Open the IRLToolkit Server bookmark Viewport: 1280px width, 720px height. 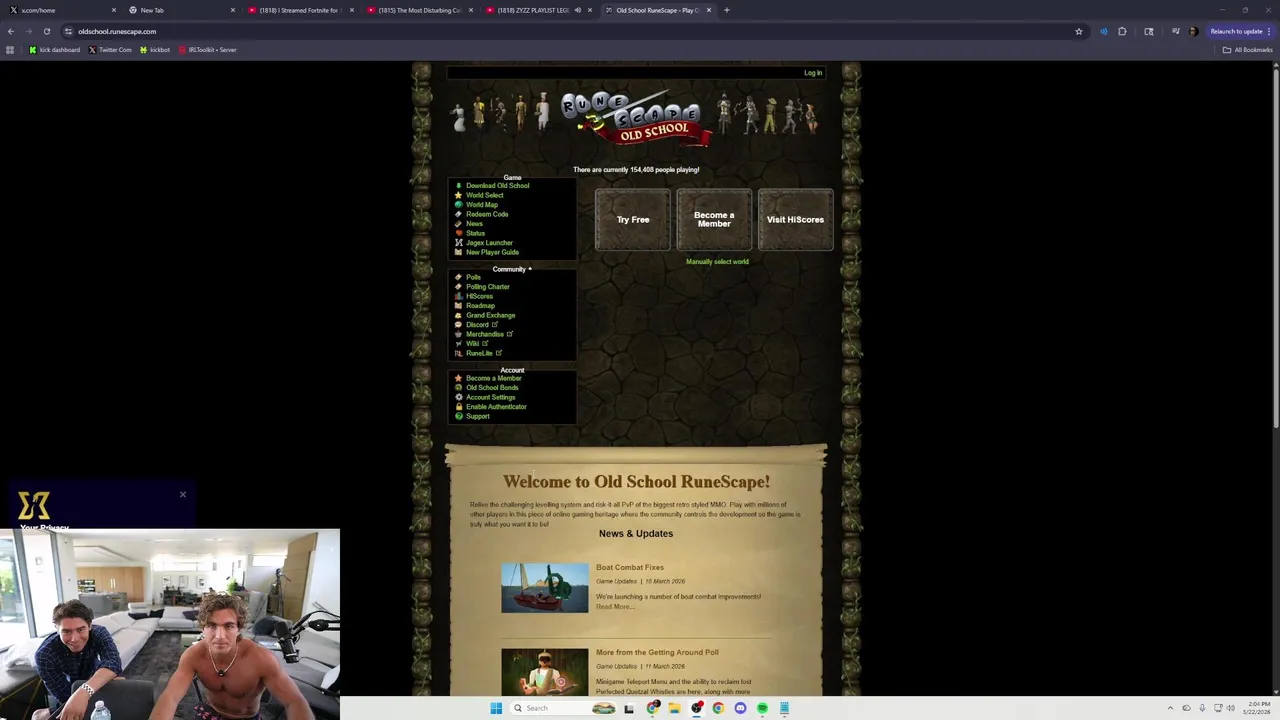coord(207,50)
